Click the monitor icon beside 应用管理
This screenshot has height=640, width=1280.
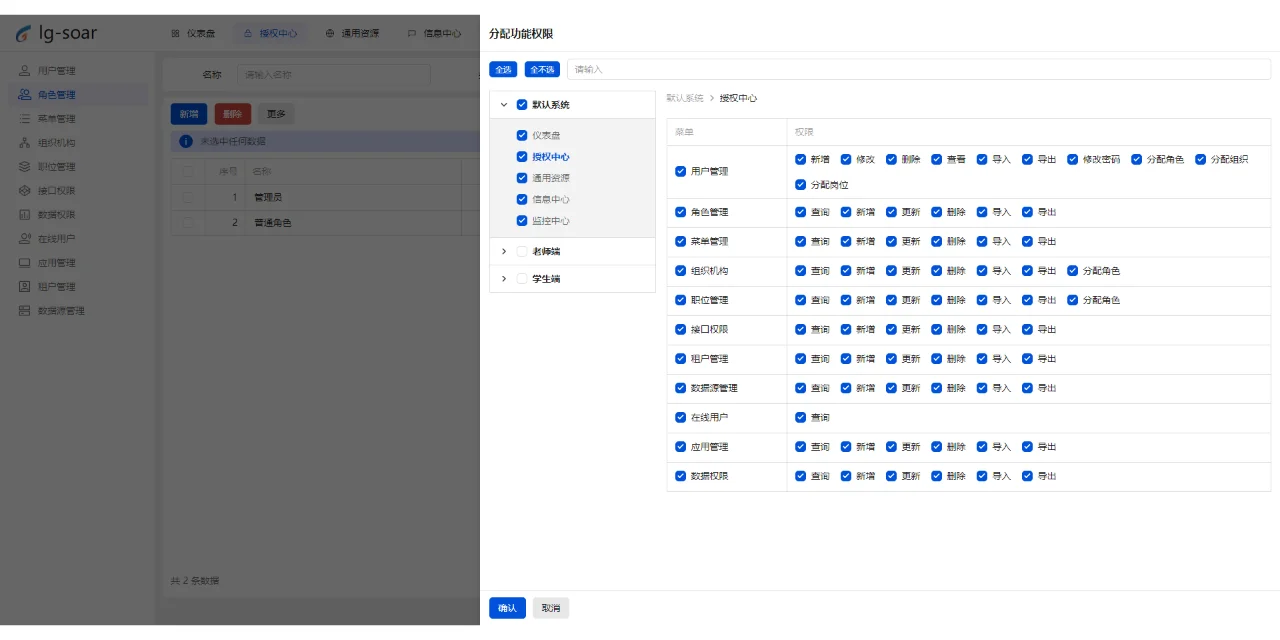pos(25,263)
